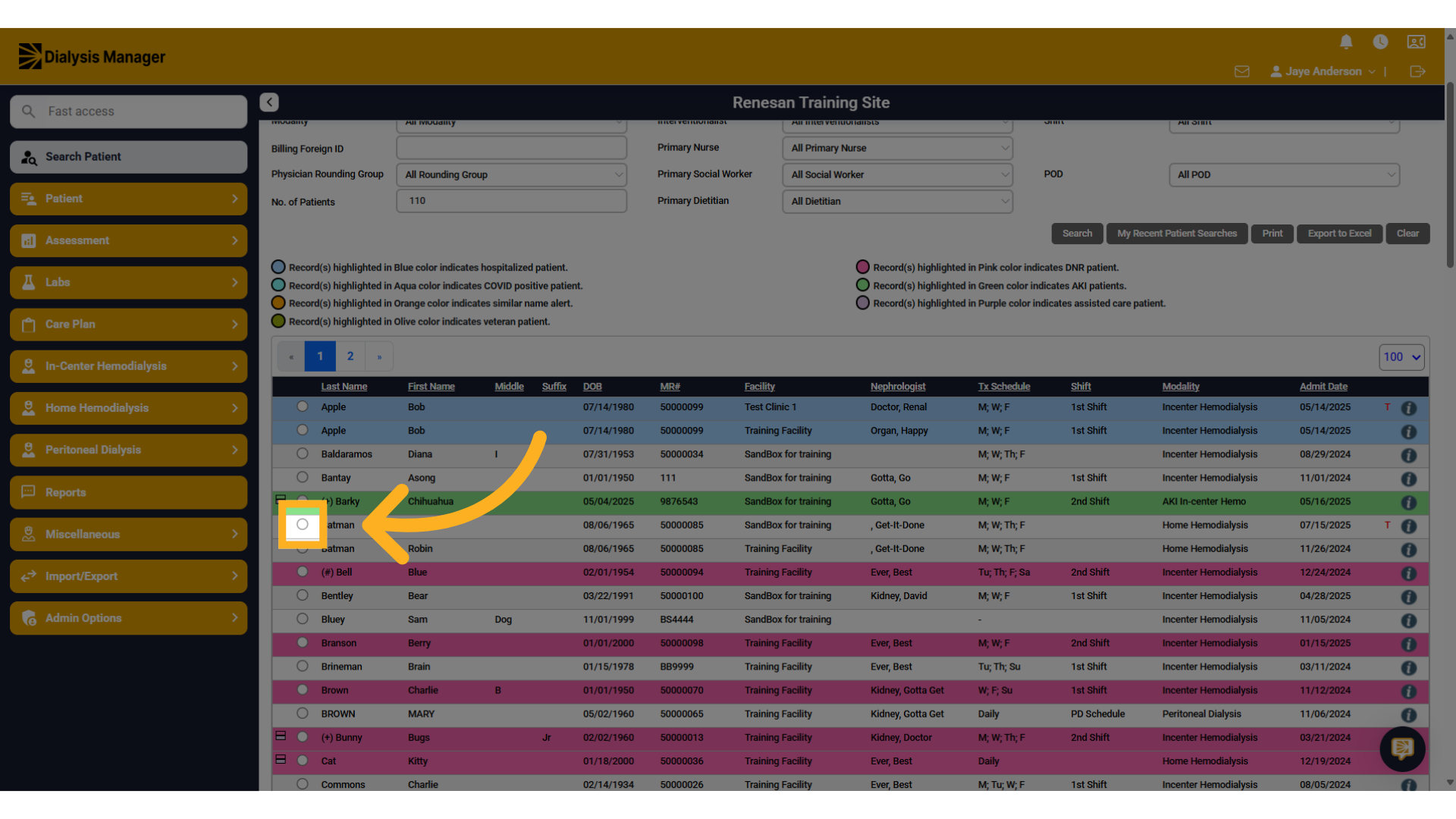
Task: Select radio button for Brineman Brain
Action: 303,666
